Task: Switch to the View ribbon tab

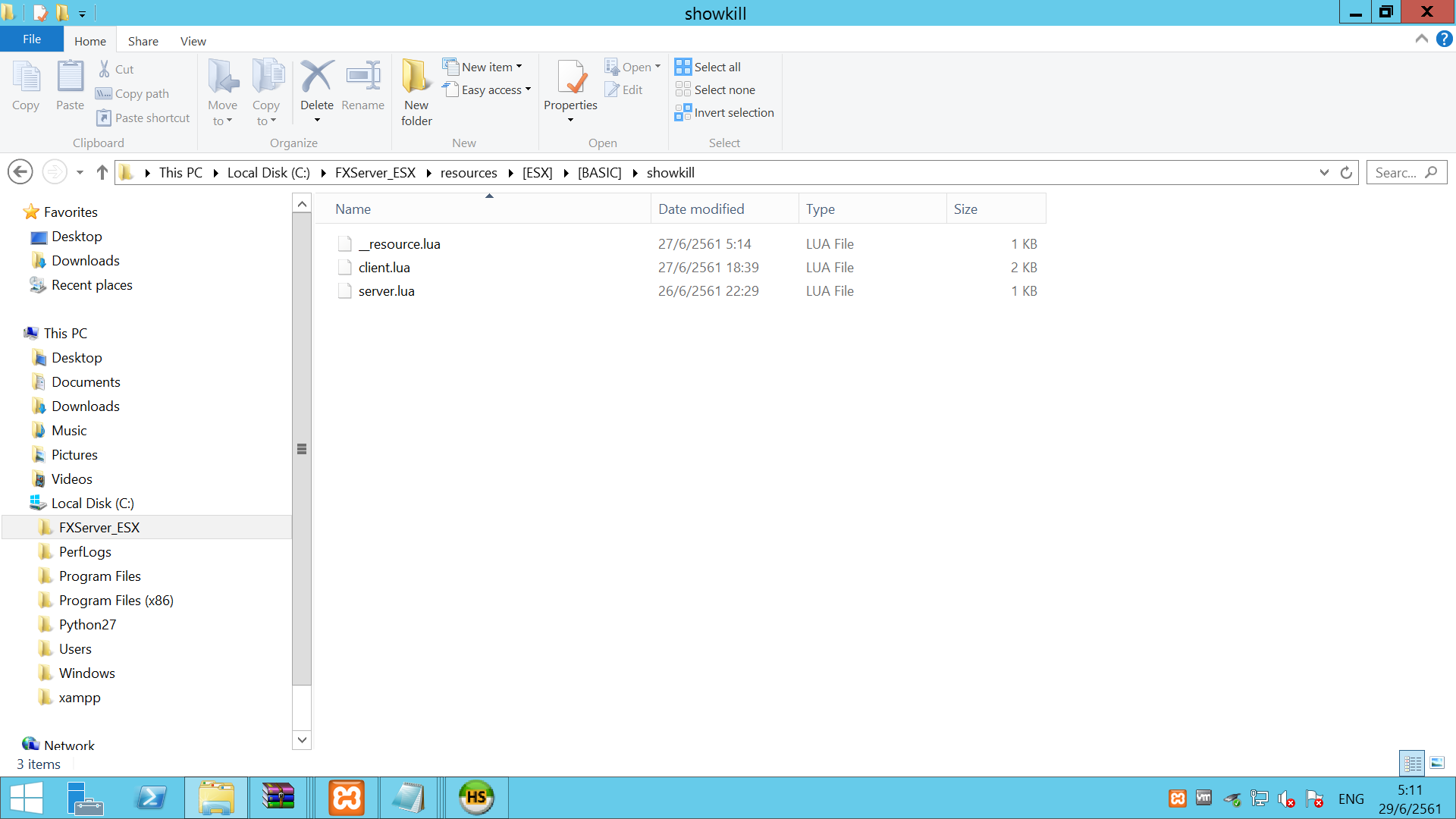Action: [193, 41]
